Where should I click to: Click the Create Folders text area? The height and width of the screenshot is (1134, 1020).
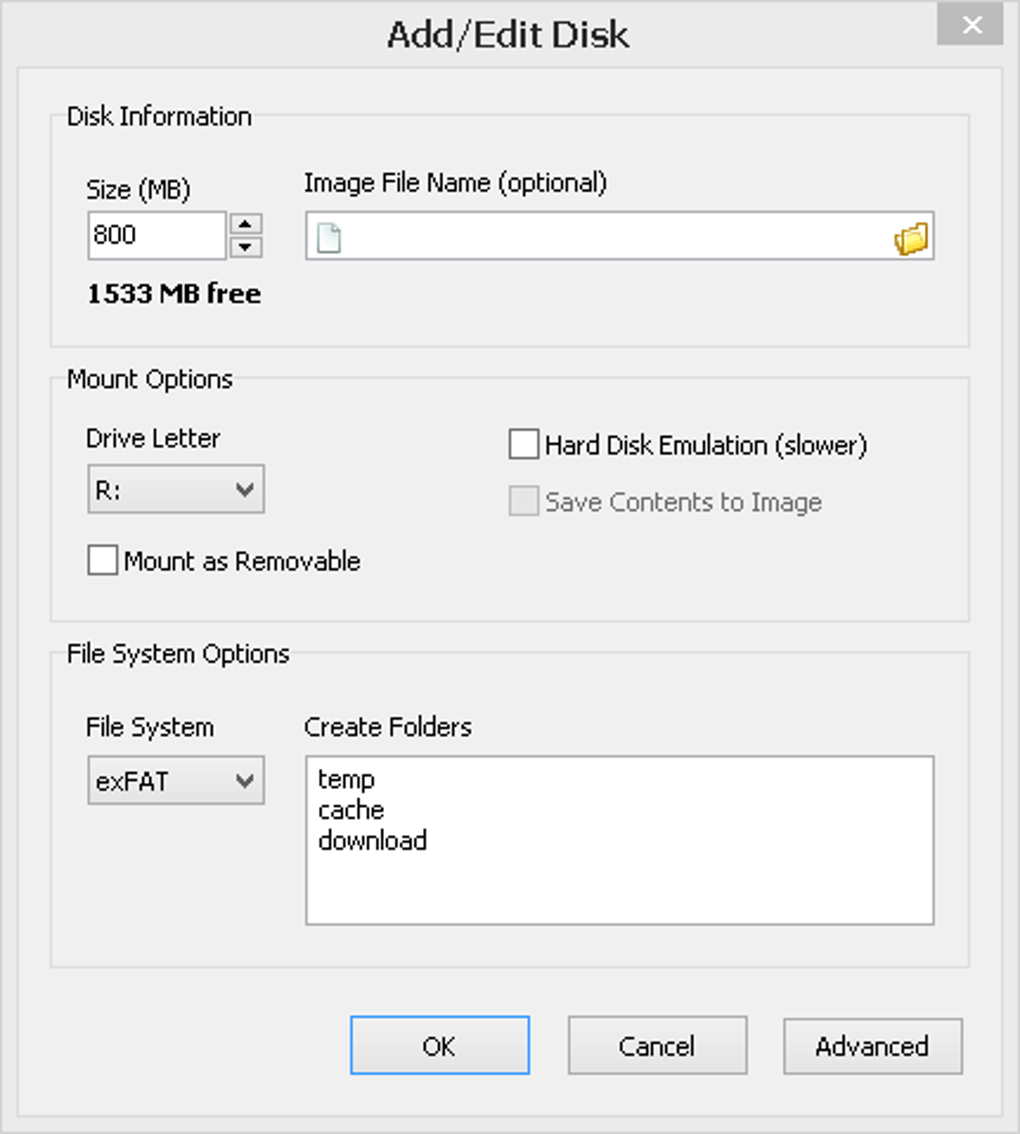tap(620, 880)
